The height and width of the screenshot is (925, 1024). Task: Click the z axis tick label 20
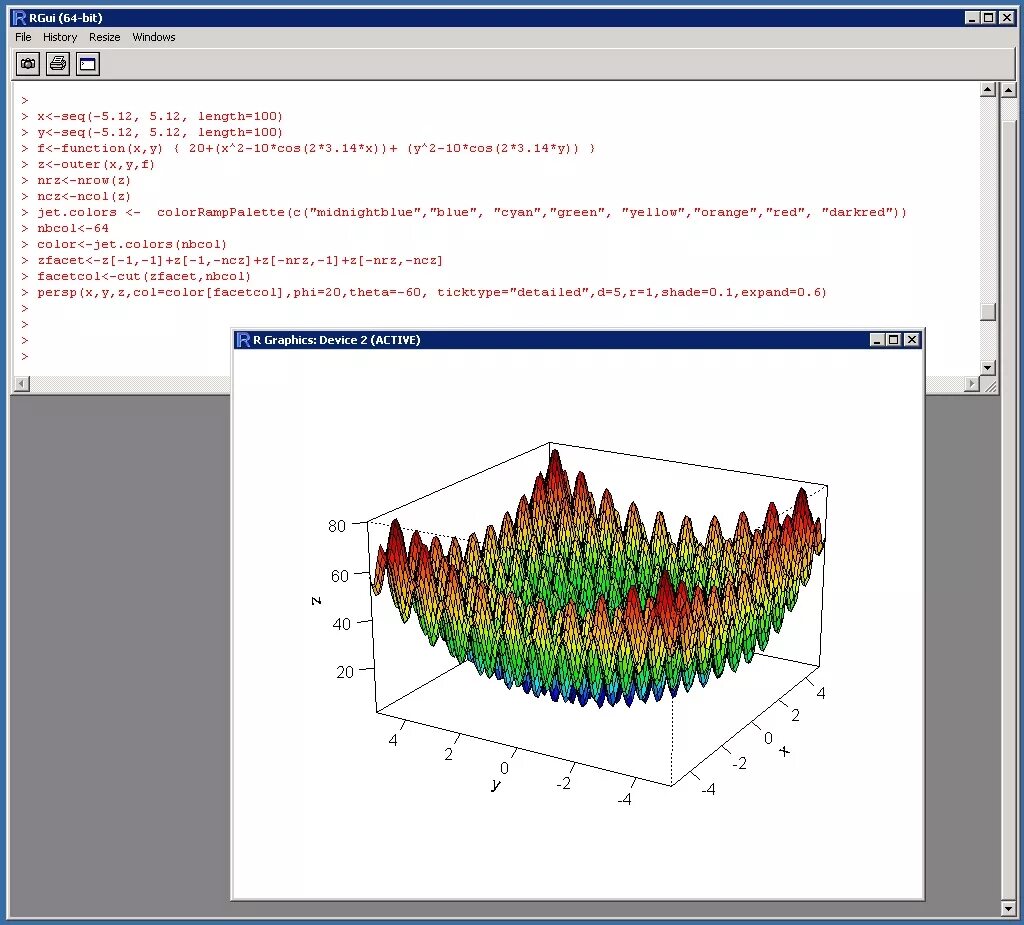pos(345,672)
